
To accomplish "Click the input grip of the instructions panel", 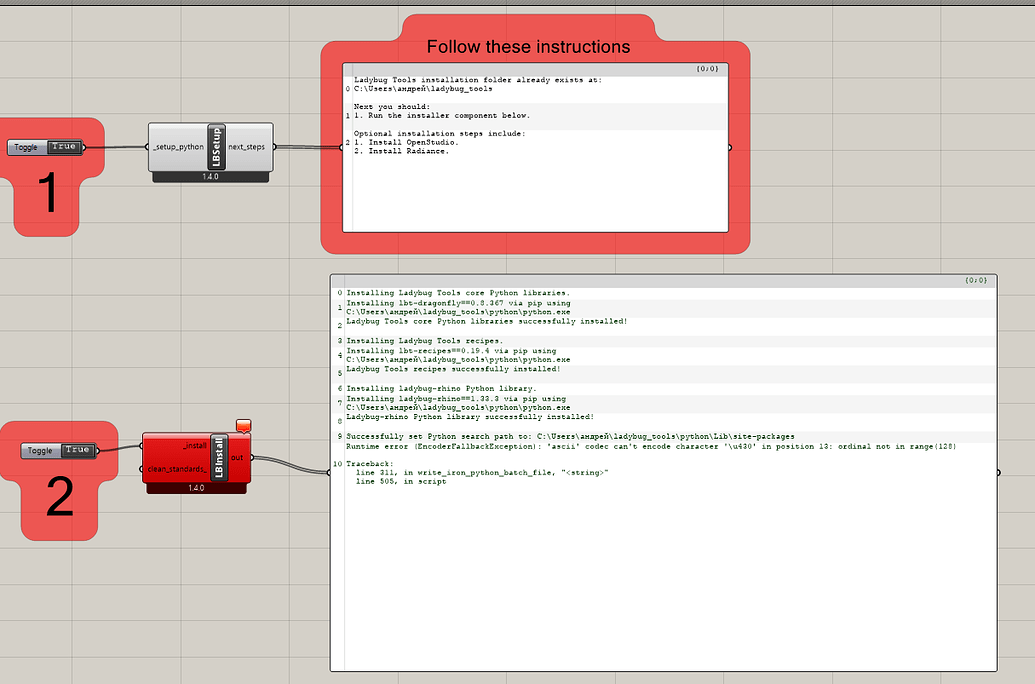I will coord(340,148).
